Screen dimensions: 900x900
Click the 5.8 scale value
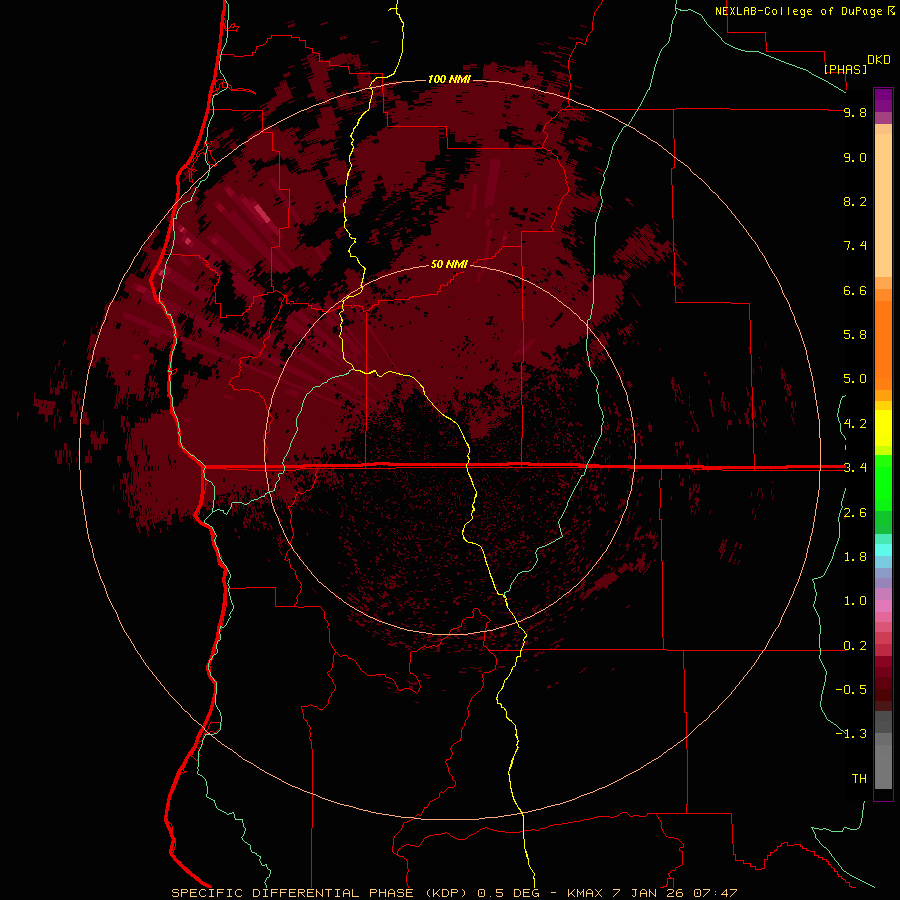[855, 335]
